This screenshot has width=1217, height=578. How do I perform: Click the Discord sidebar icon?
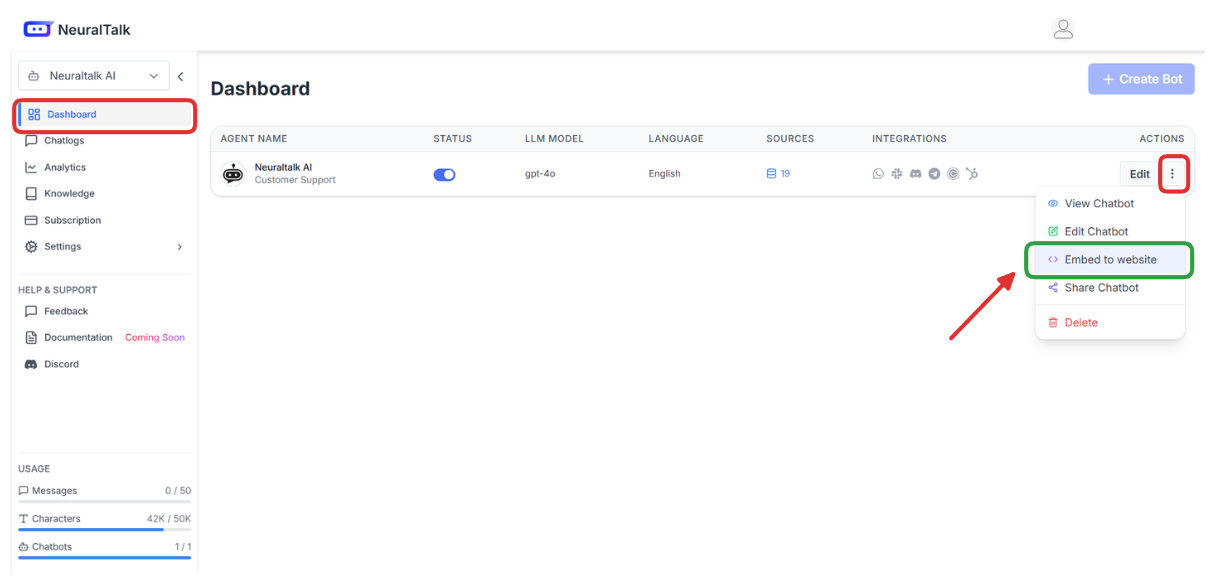tap(31, 364)
